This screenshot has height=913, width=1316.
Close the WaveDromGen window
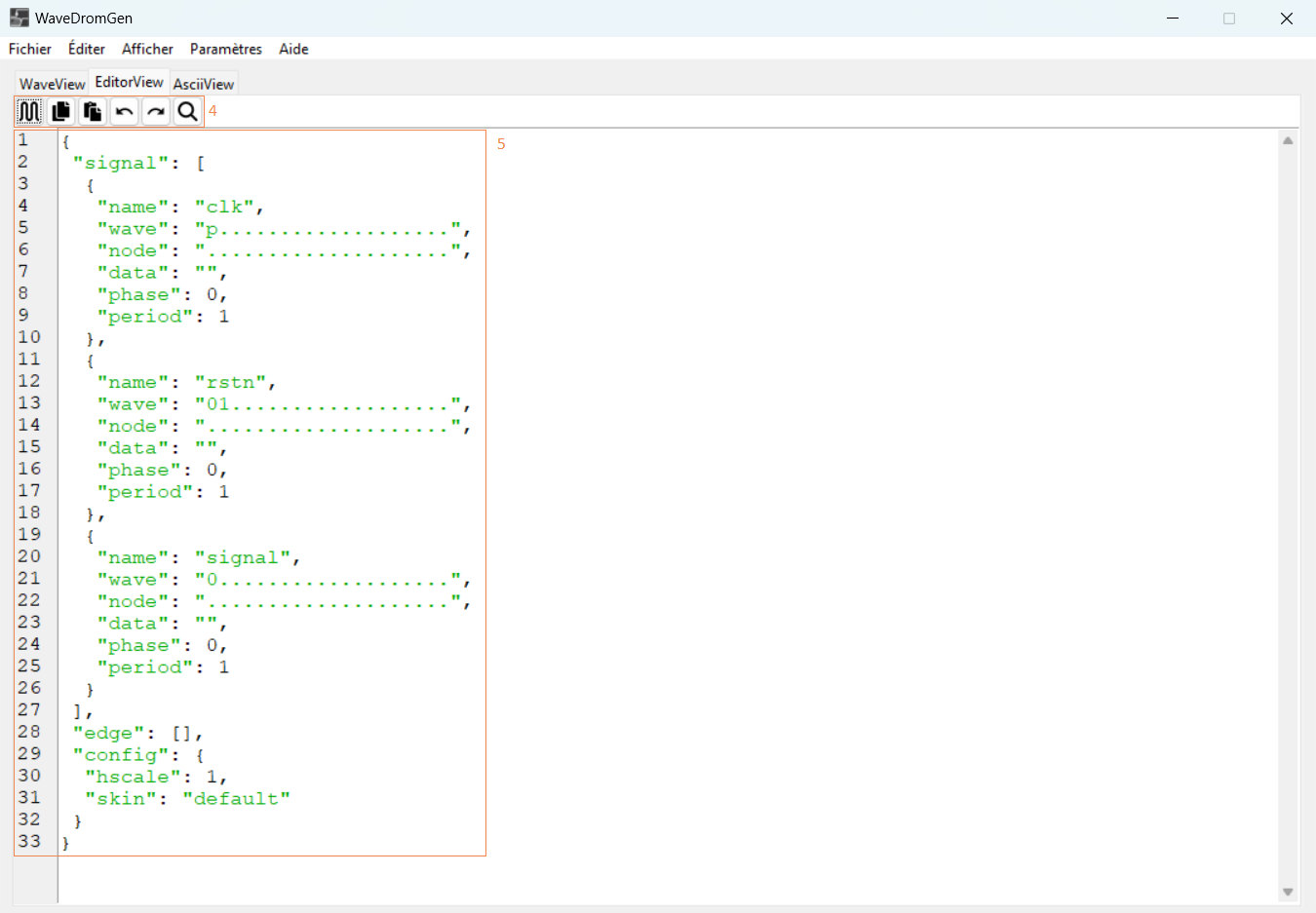[x=1287, y=18]
